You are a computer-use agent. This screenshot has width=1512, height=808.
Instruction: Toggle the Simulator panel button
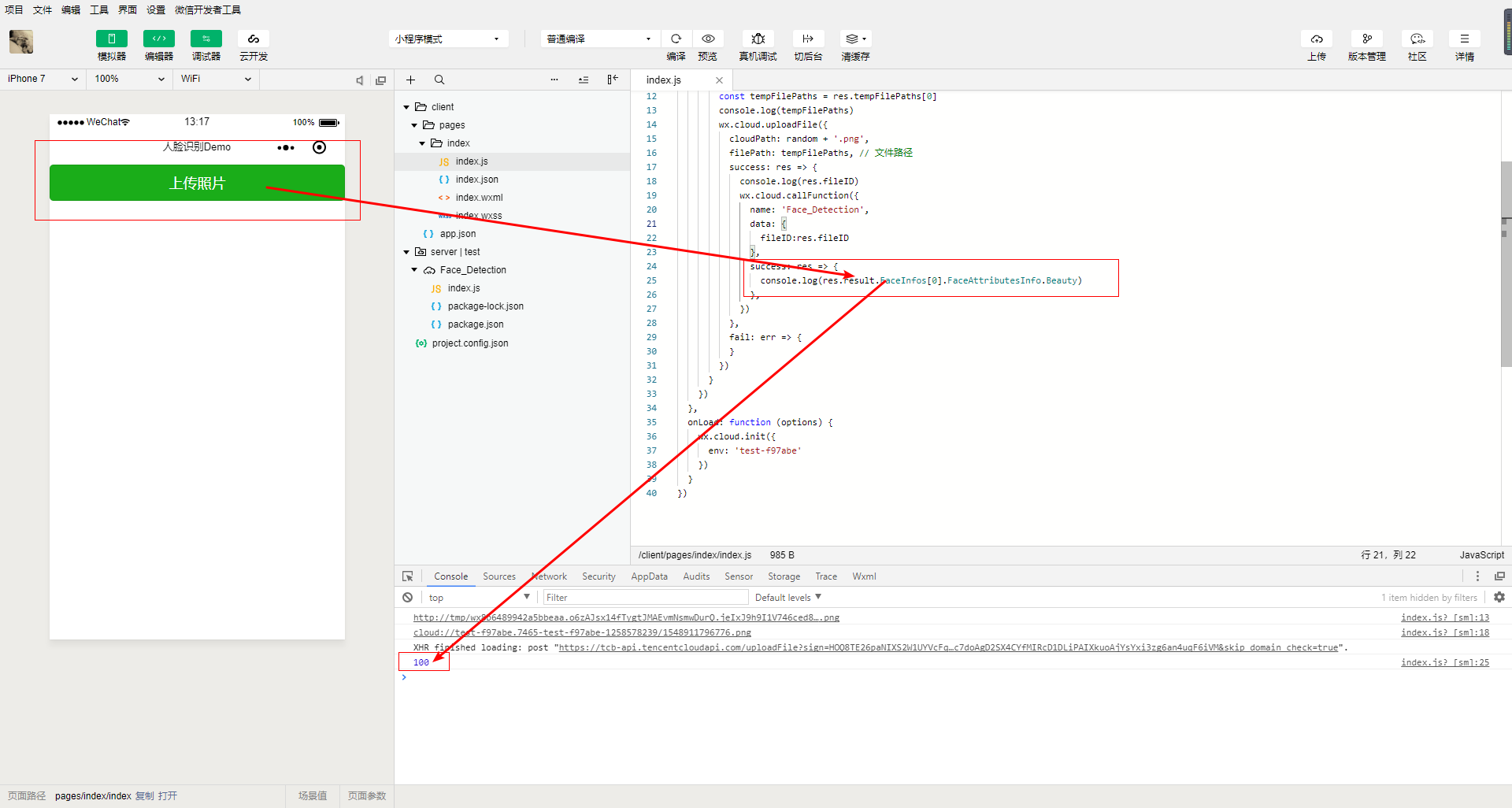coord(111,39)
